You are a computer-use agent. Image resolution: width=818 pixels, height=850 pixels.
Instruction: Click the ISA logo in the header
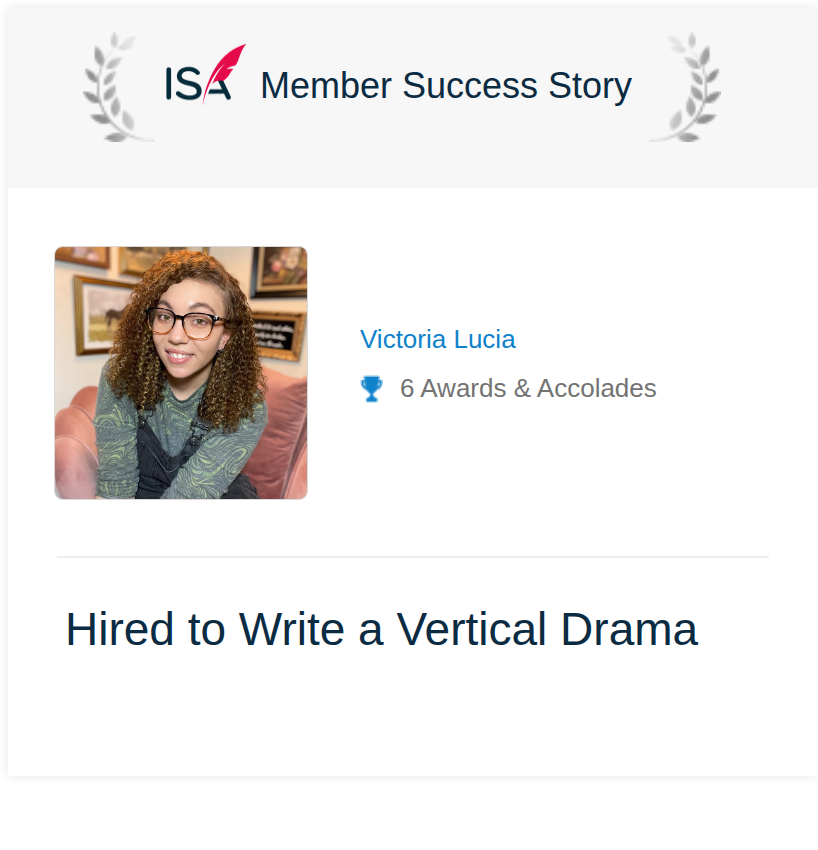coord(205,74)
